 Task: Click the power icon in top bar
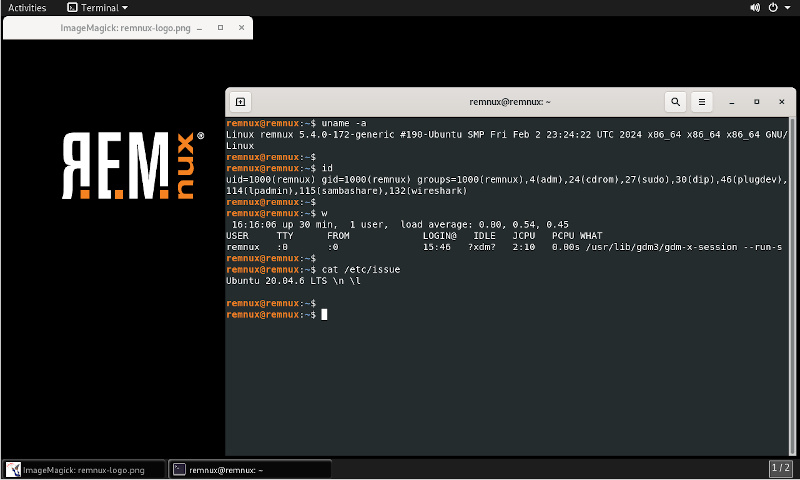(772, 7)
